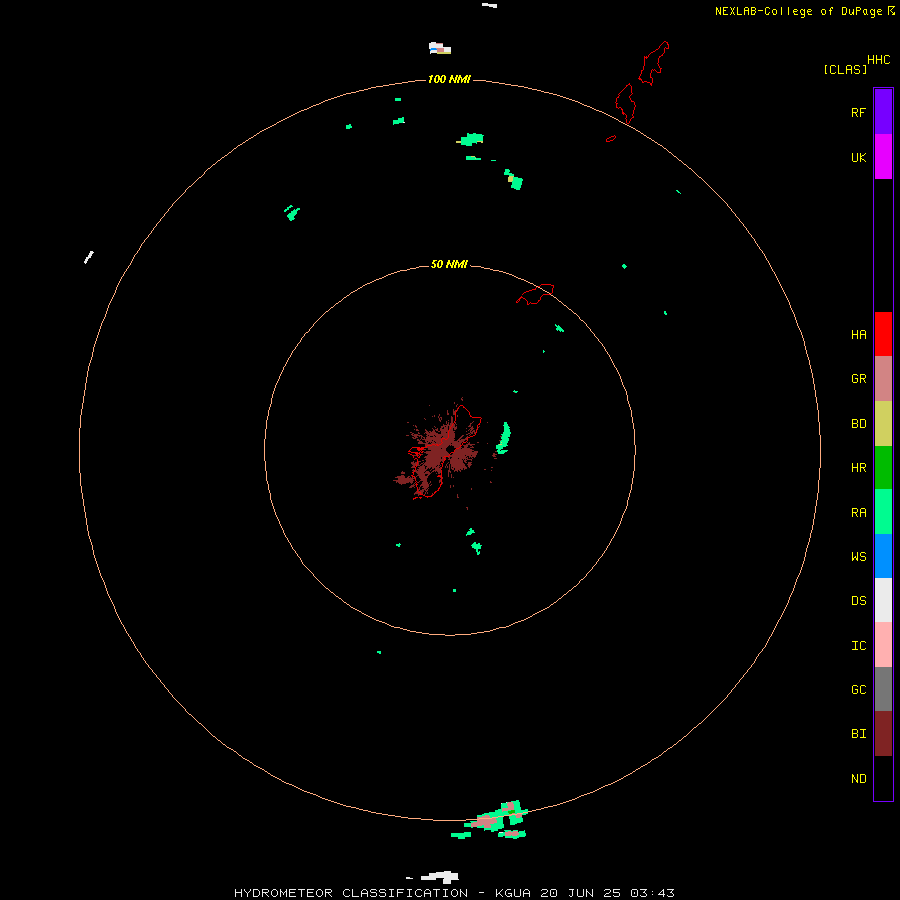900x900 pixels.
Task: Click the NEXLAB-College of DuPage credit text
Action: 798,11
